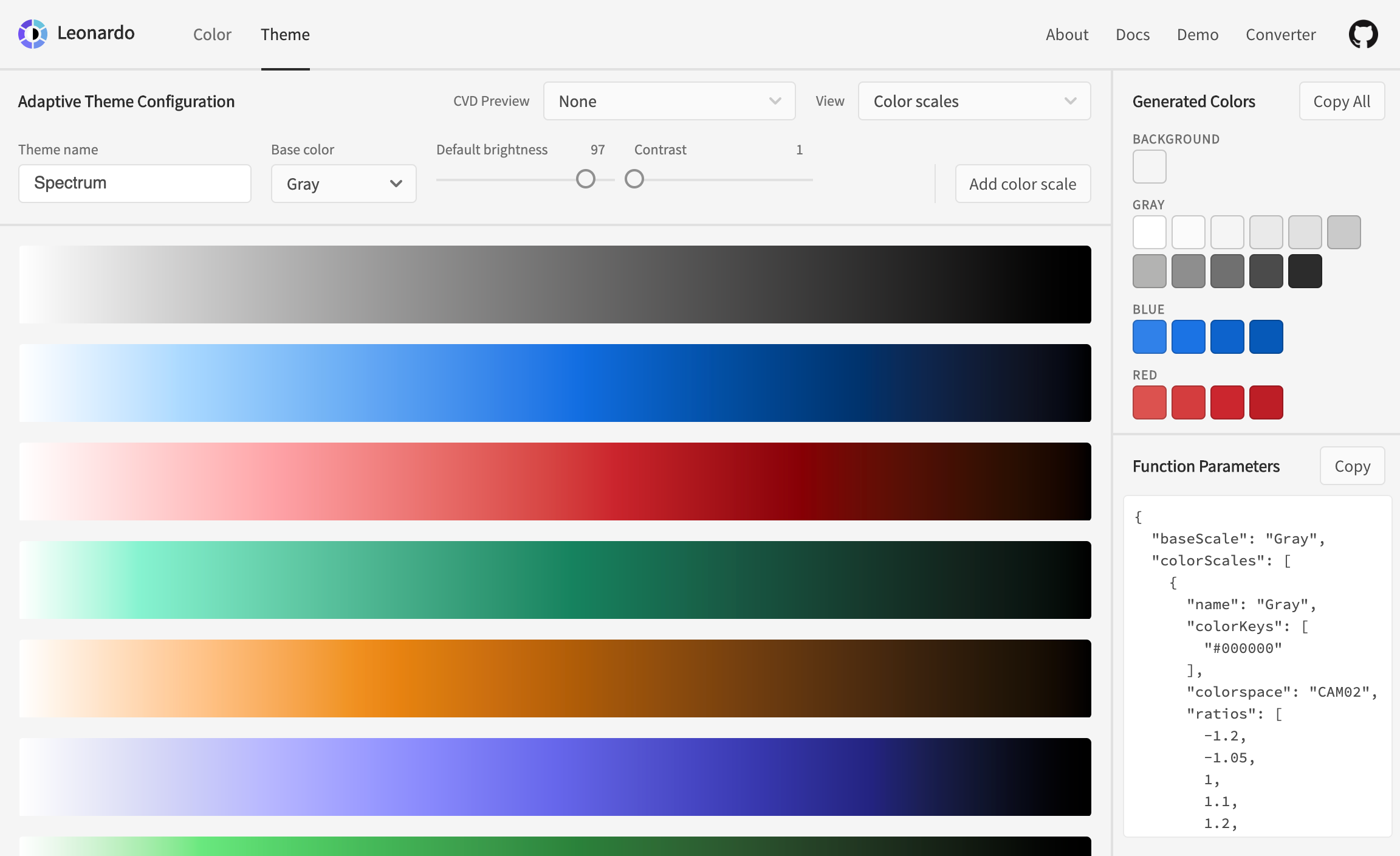Open the GitHub repository icon
Screen dimensions: 1400x856
(1363, 34)
